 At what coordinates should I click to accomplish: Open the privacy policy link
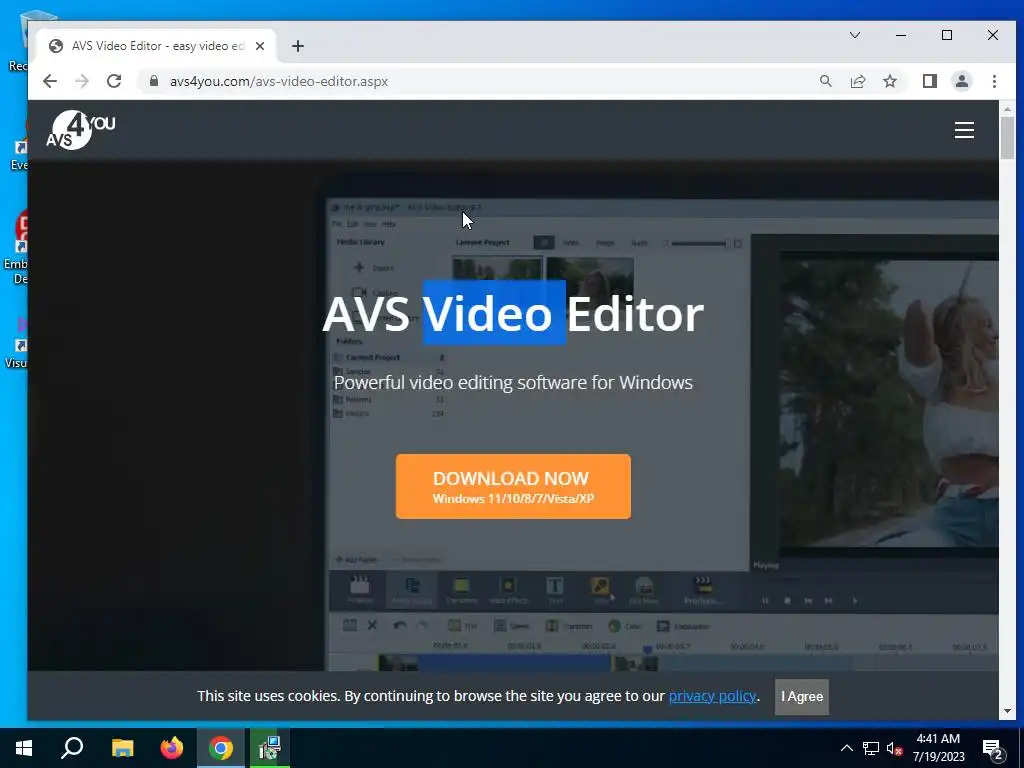(712, 696)
